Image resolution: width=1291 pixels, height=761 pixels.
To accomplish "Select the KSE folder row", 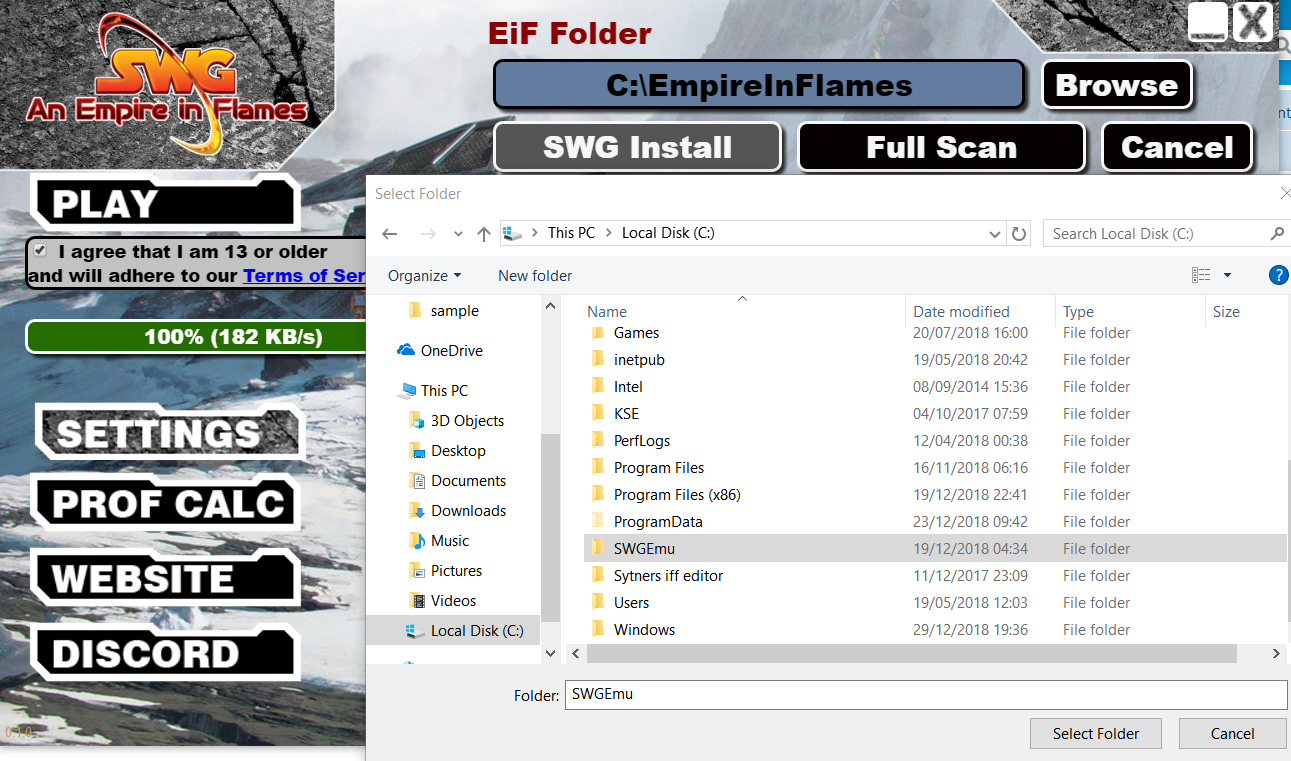I will point(935,414).
